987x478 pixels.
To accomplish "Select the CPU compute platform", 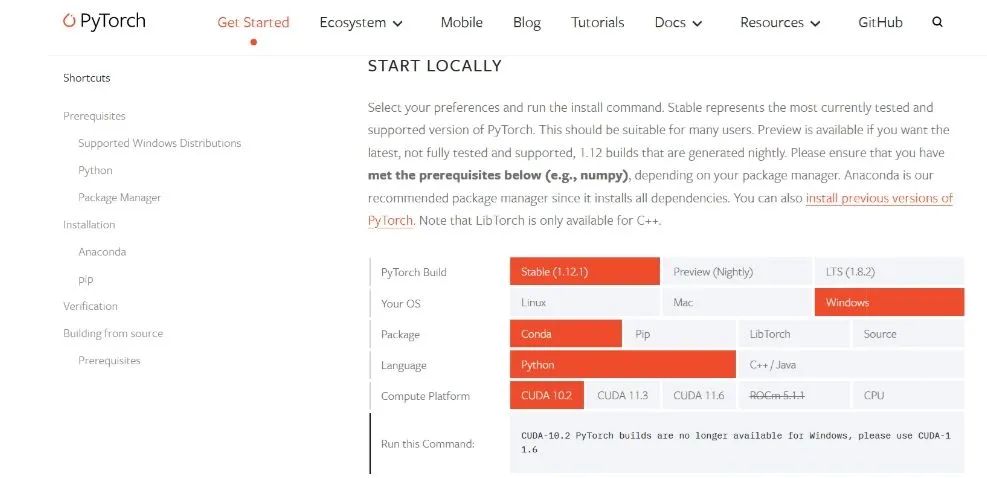I will coord(908,395).
